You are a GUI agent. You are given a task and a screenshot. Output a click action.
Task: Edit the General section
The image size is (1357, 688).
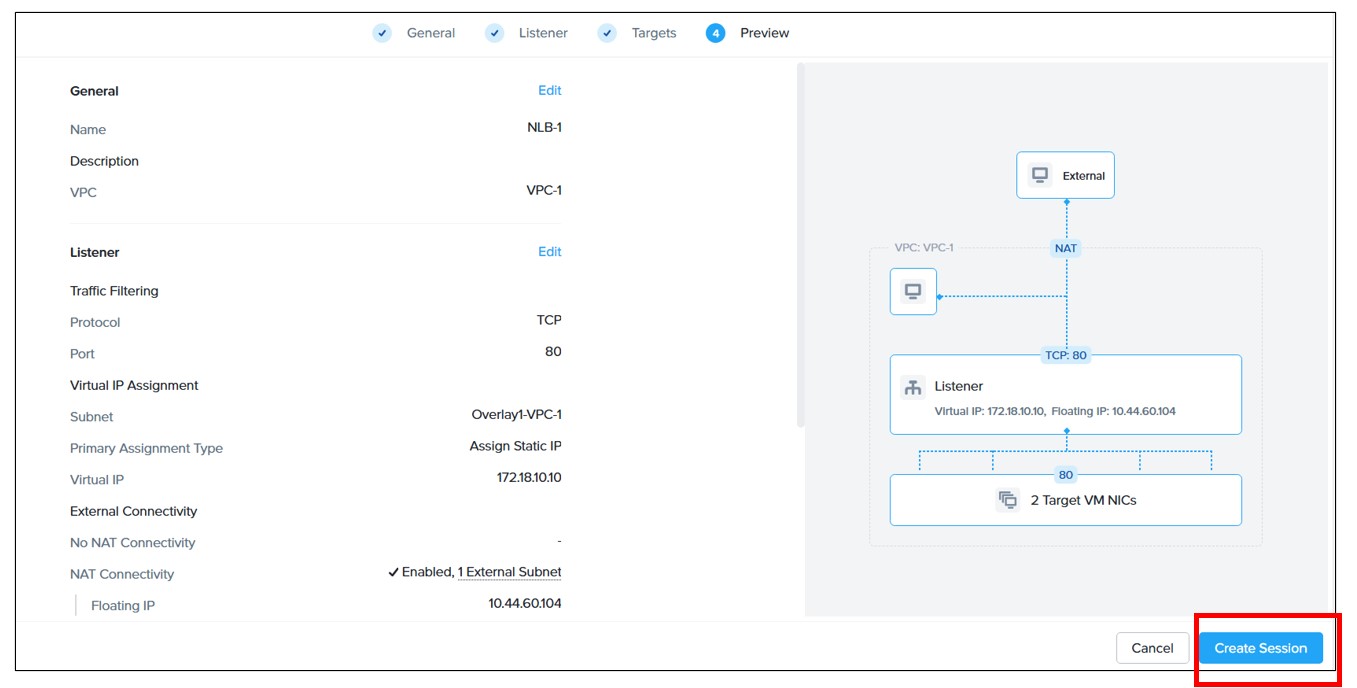549,90
